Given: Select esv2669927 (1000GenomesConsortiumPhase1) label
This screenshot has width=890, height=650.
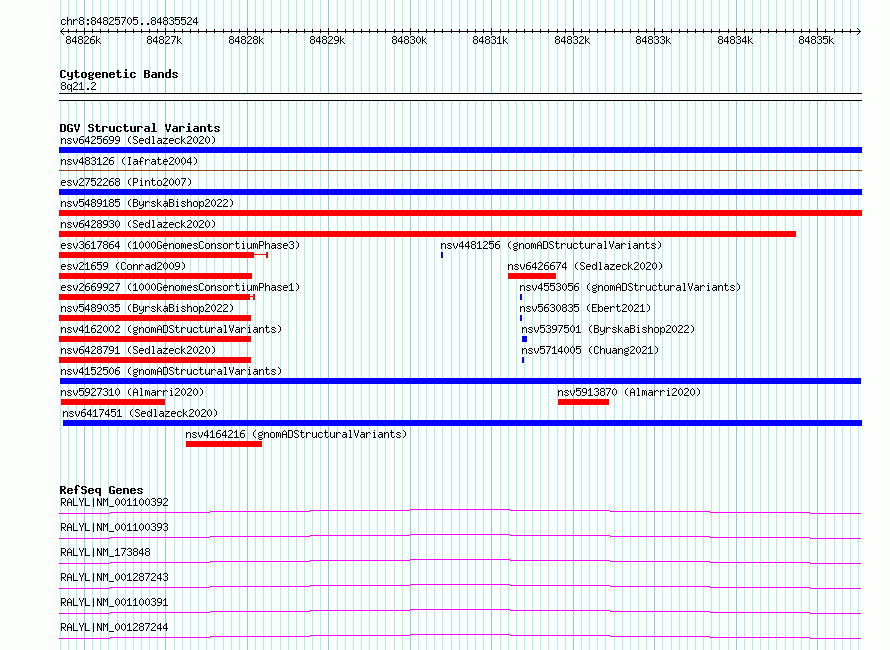Looking at the screenshot, I should [x=180, y=287].
